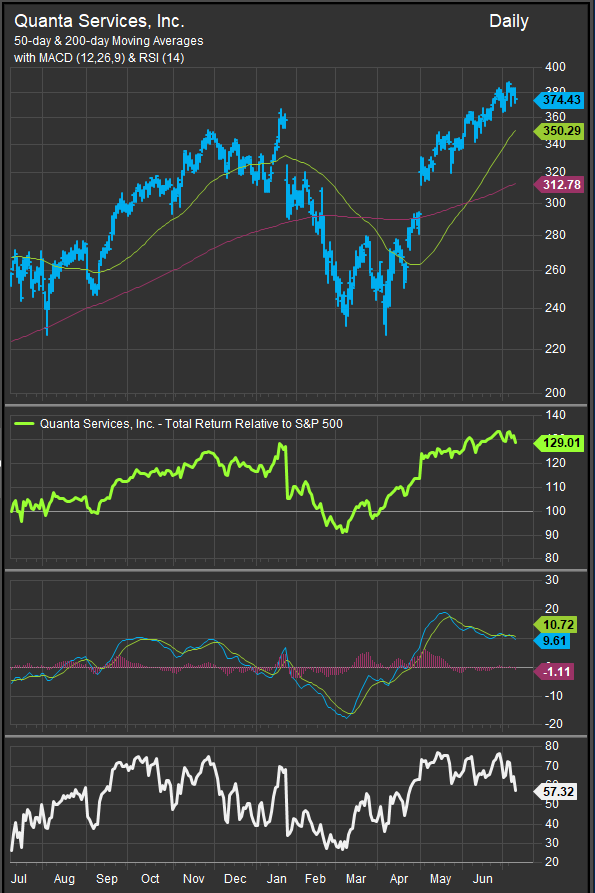Click the Total Return Relative to S&P 500 legend
This screenshot has height=893, width=595.
click(x=191, y=424)
